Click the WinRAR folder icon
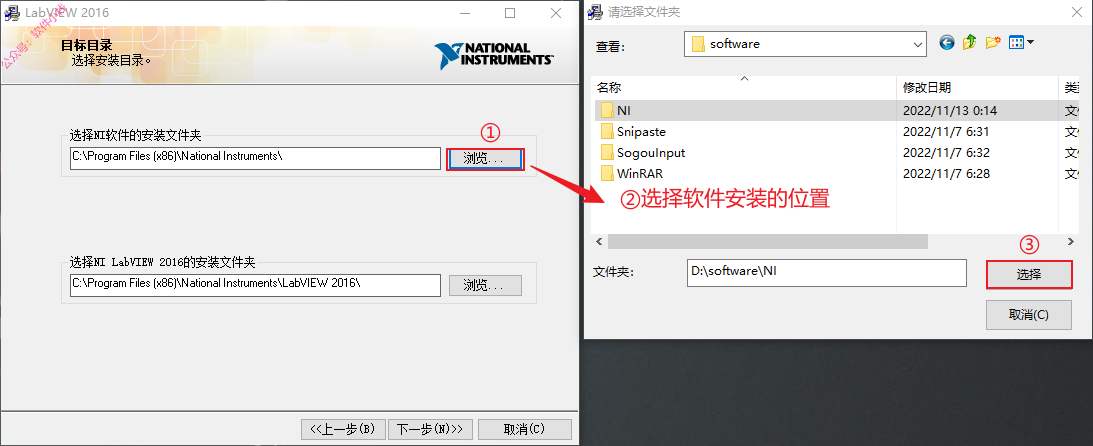Image resolution: width=1093 pixels, height=446 pixels. (x=606, y=174)
